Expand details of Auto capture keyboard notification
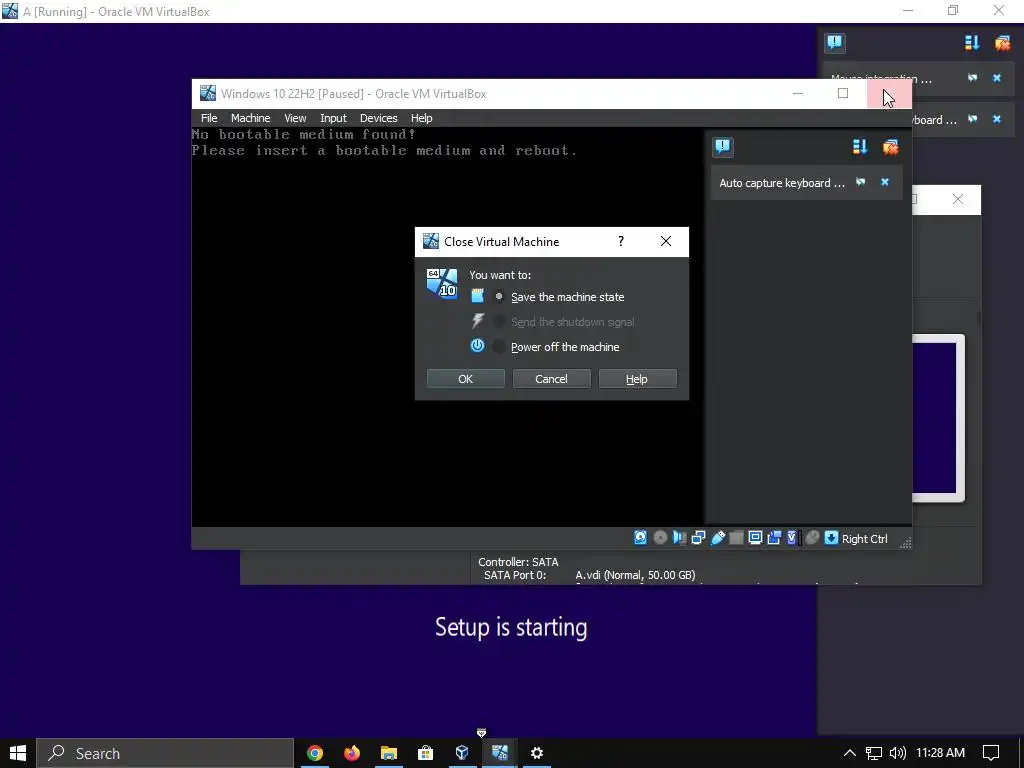The height and width of the screenshot is (768, 1024). tap(861, 182)
